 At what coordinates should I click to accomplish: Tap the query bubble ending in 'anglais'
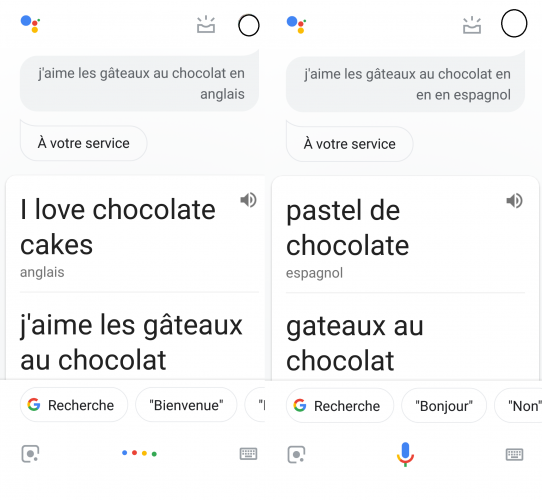point(139,83)
